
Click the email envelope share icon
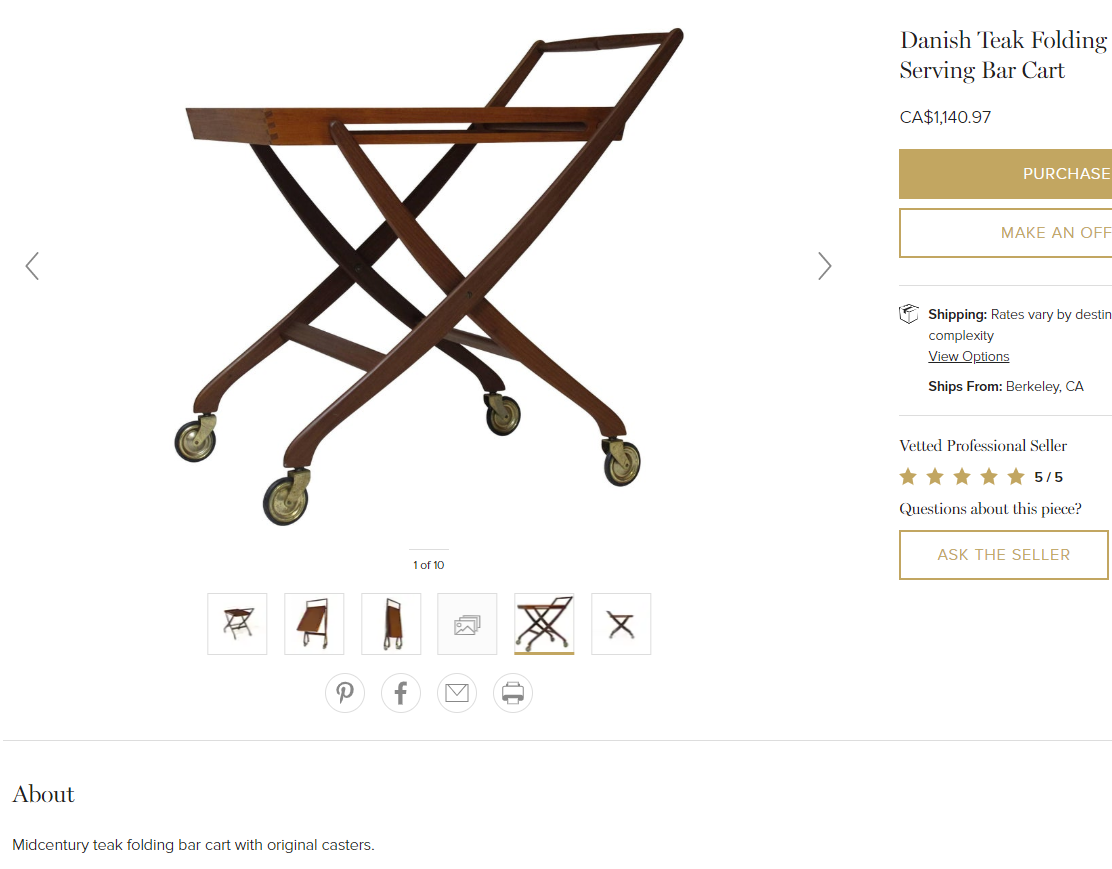(x=457, y=692)
